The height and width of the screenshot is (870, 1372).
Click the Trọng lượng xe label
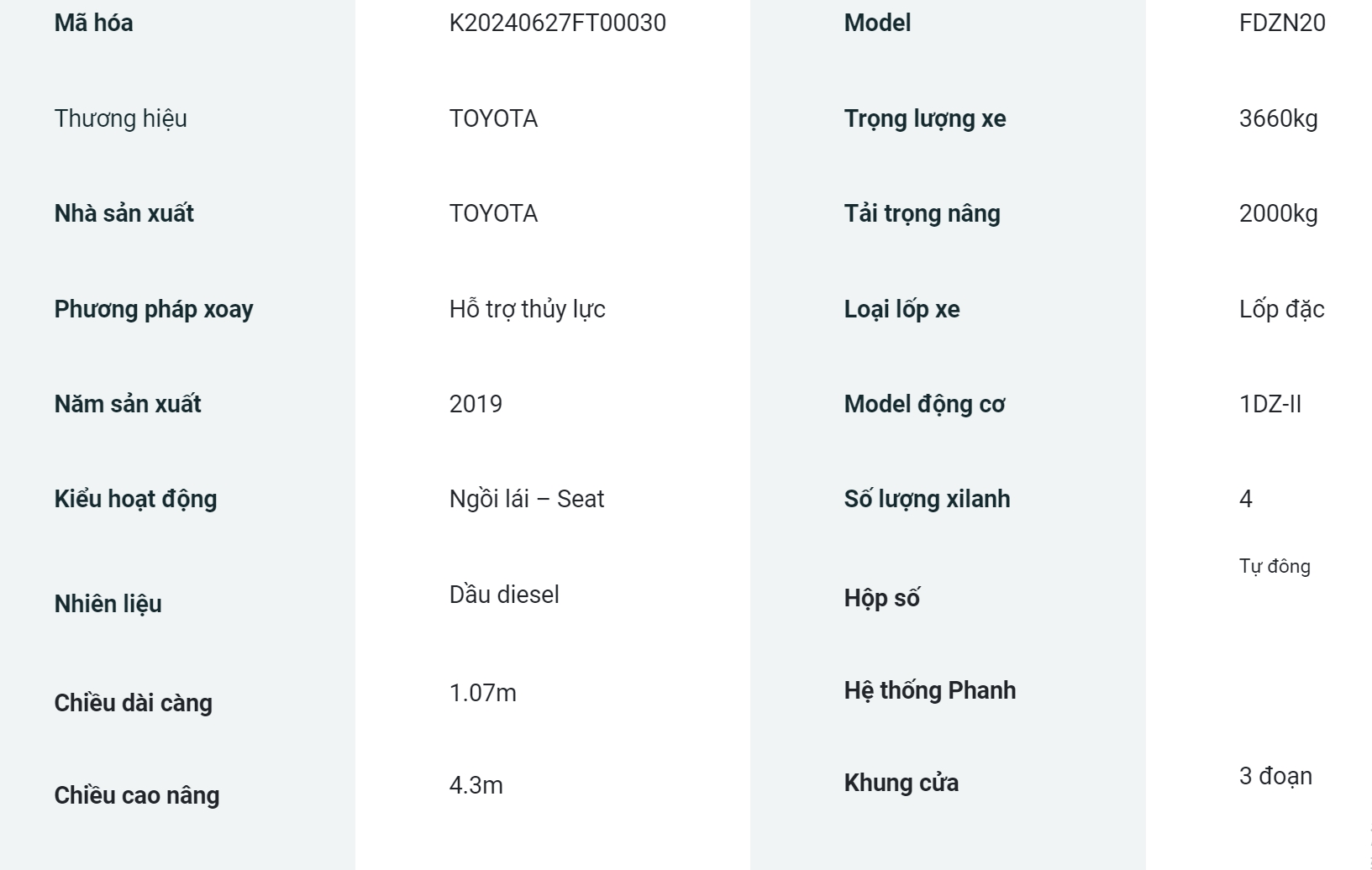(925, 119)
